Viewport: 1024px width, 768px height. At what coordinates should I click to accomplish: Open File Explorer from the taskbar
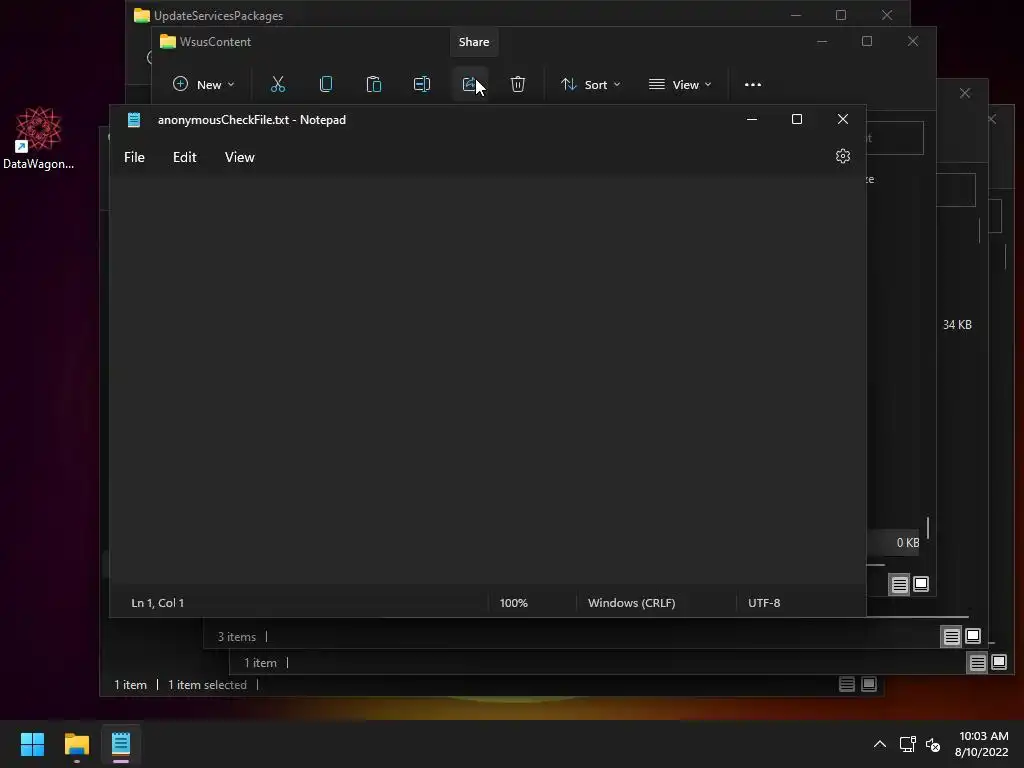coord(76,744)
